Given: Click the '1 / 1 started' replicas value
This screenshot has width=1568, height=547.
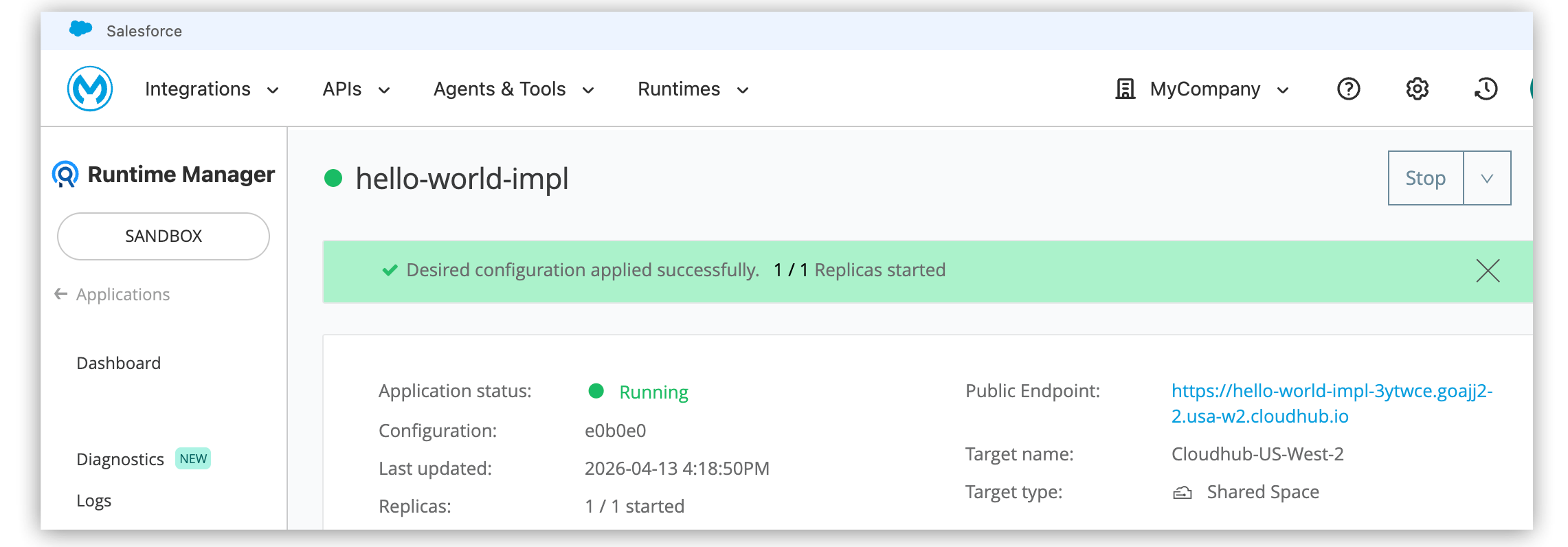Looking at the screenshot, I should coord(634,506).
